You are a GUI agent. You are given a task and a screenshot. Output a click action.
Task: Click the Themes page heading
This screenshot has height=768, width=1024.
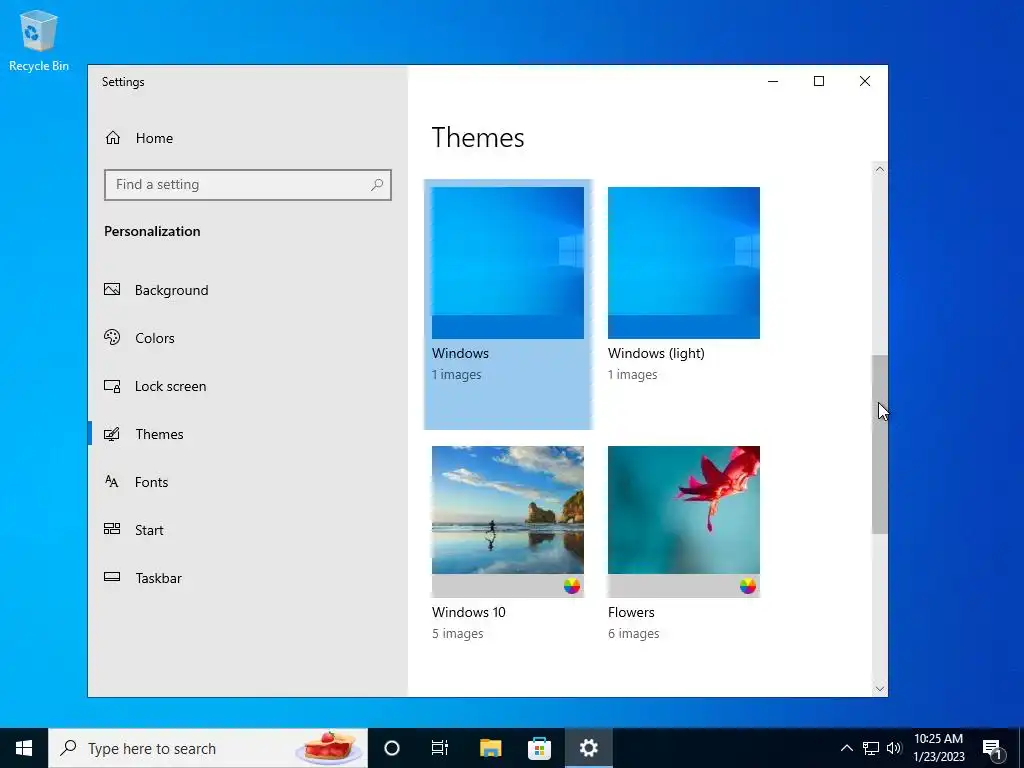(x=477, y=138)
